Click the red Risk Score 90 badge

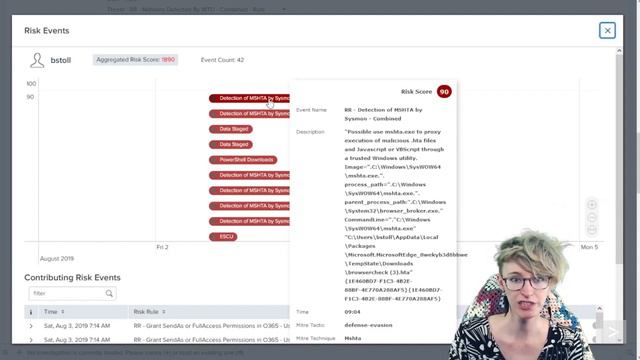(x=444, y=91)
